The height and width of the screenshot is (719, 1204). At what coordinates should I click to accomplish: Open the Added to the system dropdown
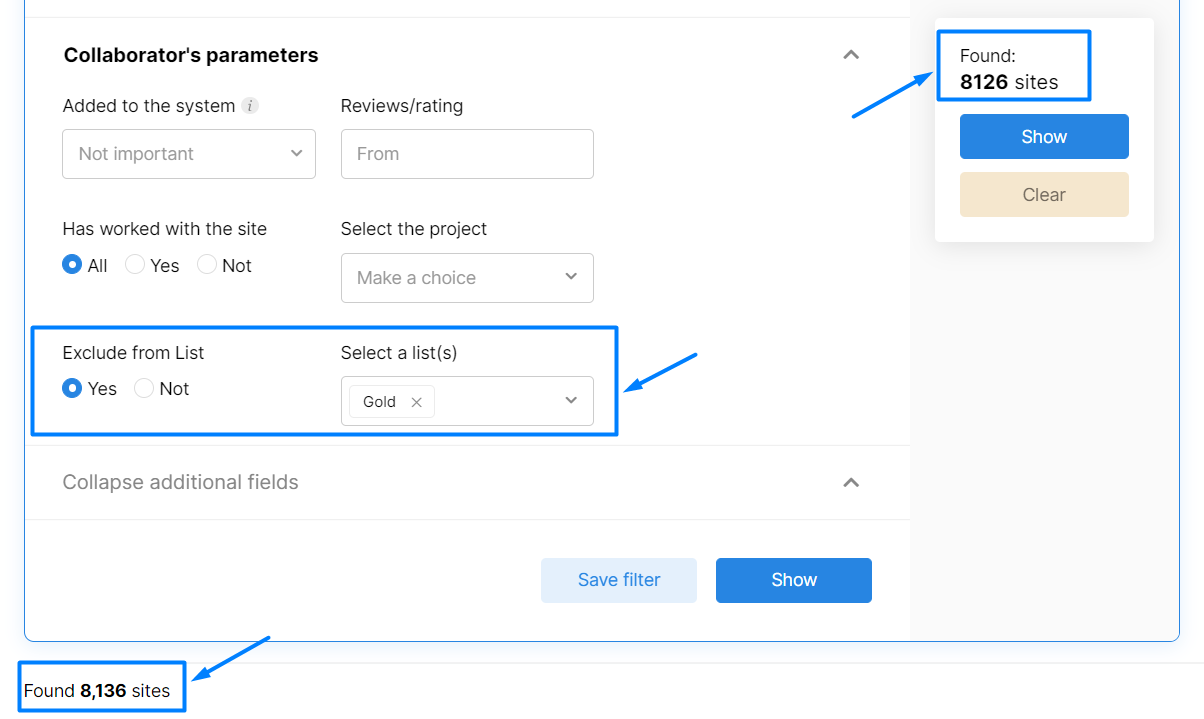(x=189, y=154)
